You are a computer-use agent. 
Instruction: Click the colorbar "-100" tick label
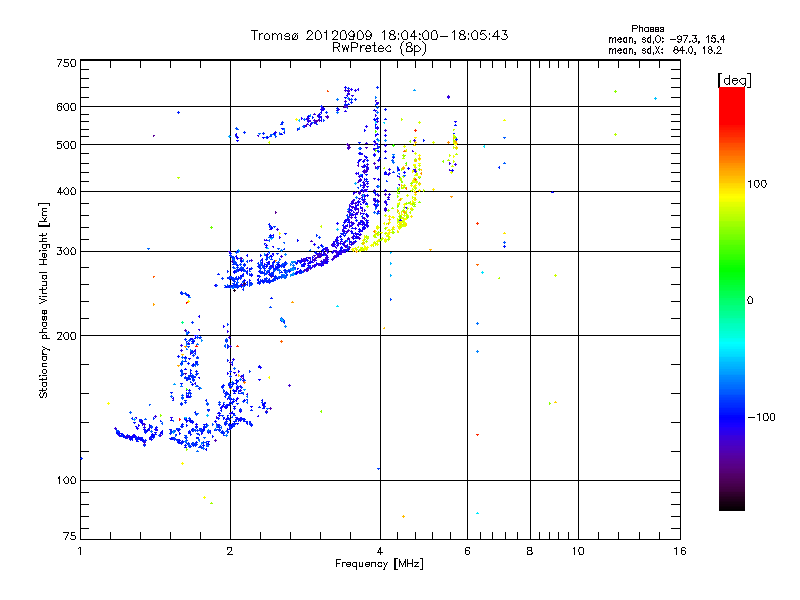(761, 417)
